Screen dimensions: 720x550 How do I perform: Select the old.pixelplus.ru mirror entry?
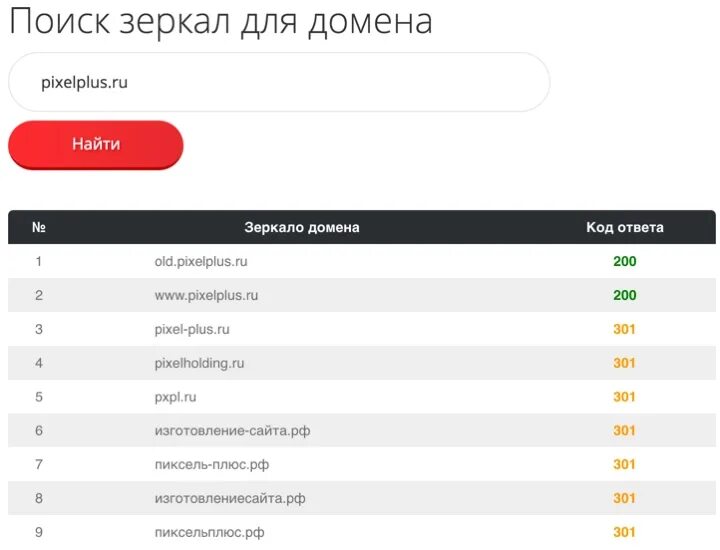point(201,262)
